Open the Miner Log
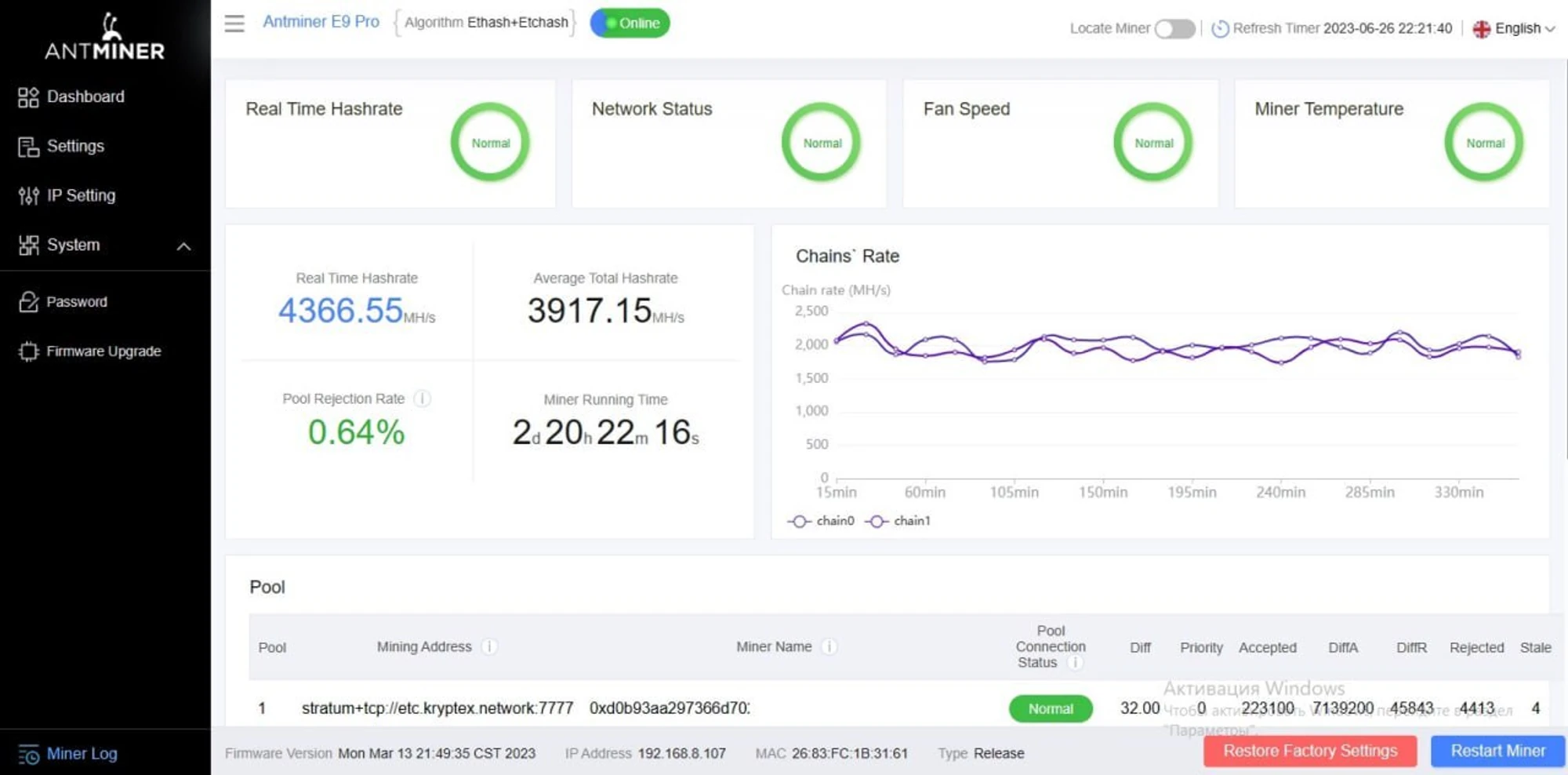Viewport: 1568px width, 775px height. tap(82, 754)
